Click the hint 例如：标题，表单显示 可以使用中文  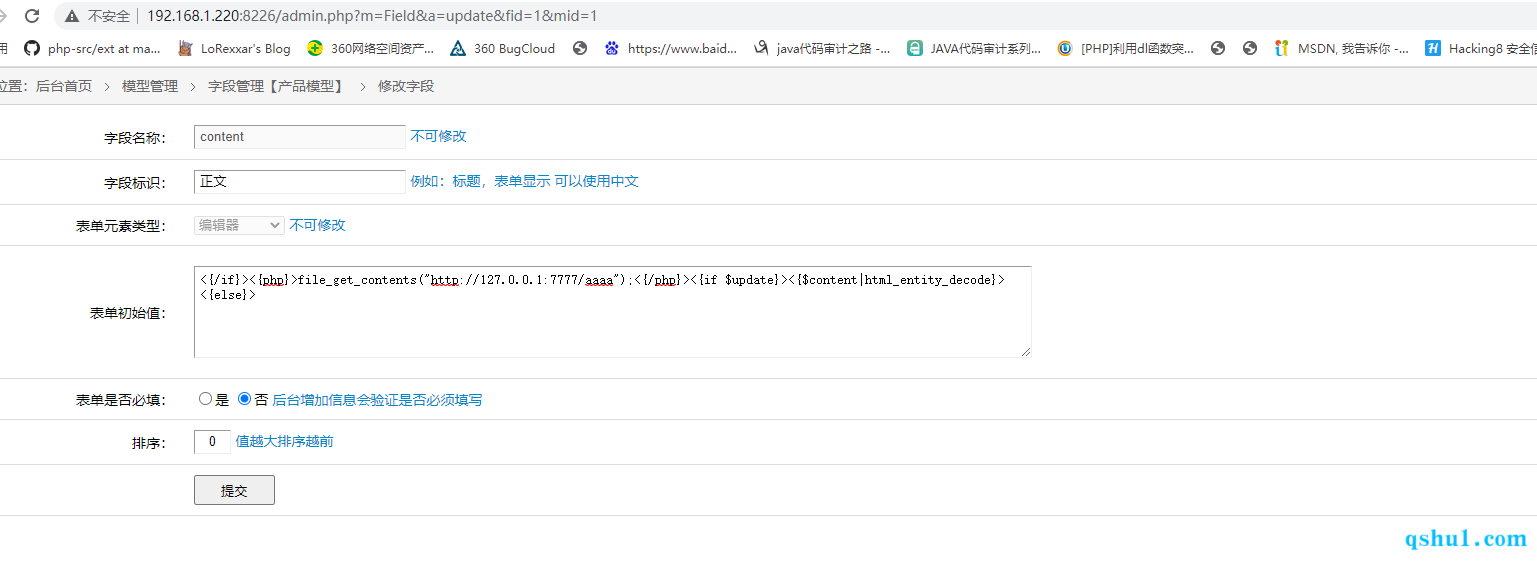pyautogui.click(x=524, y=181)
